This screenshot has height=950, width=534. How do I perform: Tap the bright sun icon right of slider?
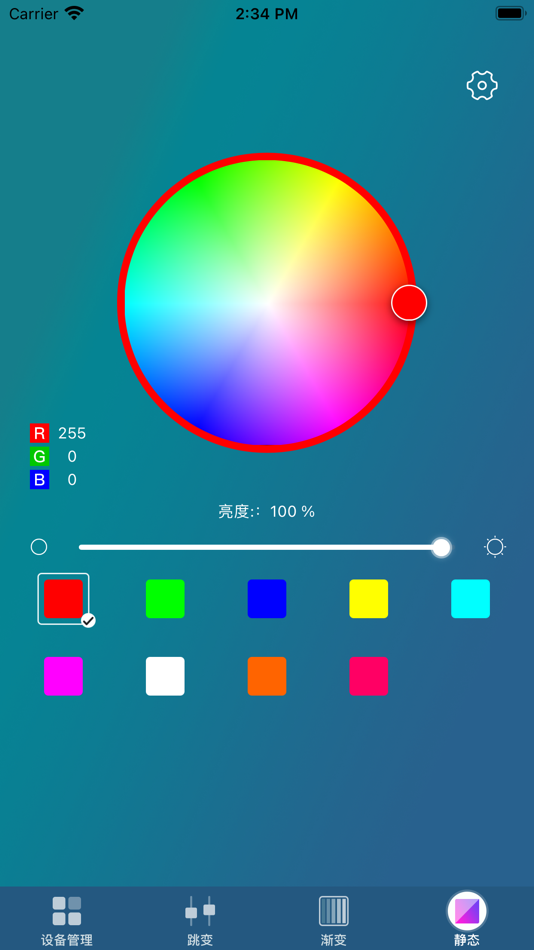[x=495, y=547]
